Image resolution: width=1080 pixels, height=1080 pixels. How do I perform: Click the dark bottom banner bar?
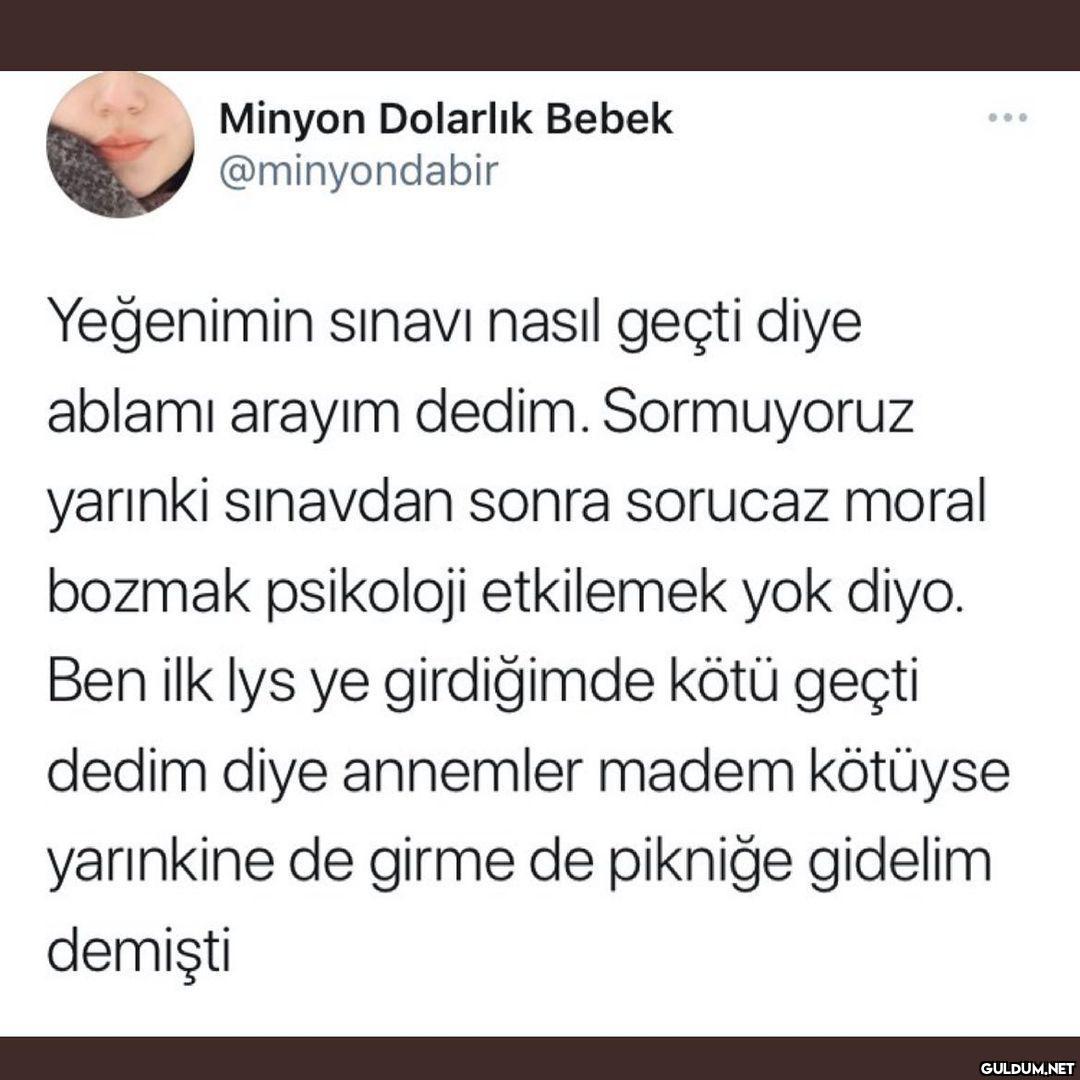tap(540, 1058)
